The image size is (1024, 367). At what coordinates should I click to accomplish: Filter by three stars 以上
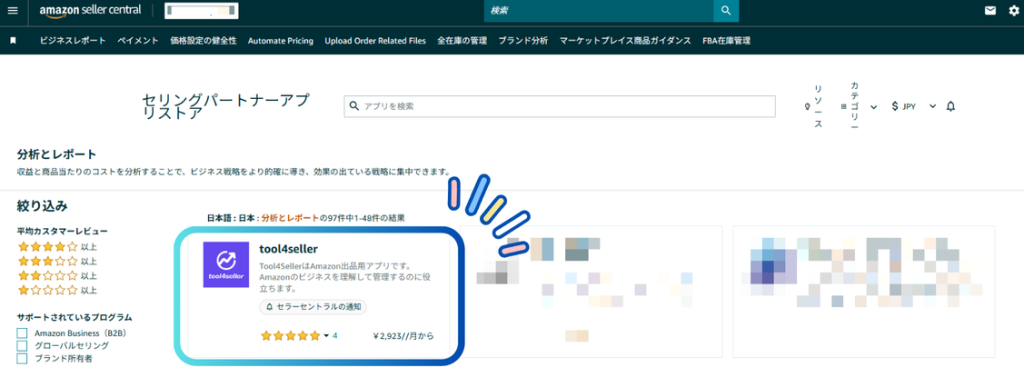pyautogui.click(x=57, y=261)
